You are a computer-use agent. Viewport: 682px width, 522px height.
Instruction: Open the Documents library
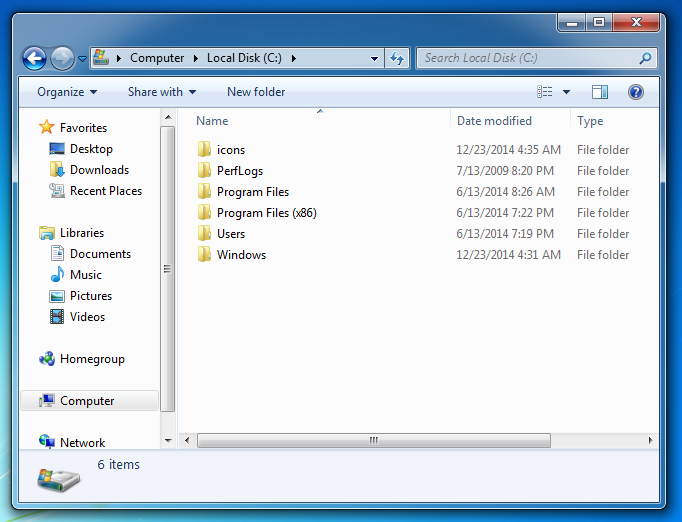(x=100, y=254)
